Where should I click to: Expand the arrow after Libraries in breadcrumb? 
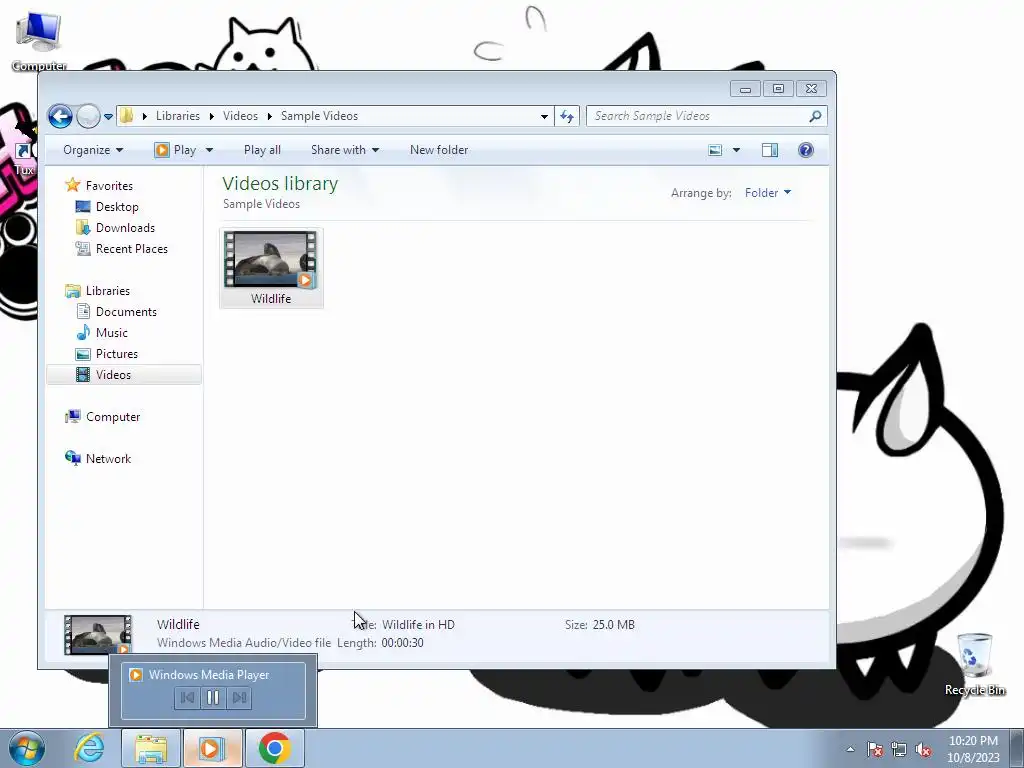pos(212,116)
